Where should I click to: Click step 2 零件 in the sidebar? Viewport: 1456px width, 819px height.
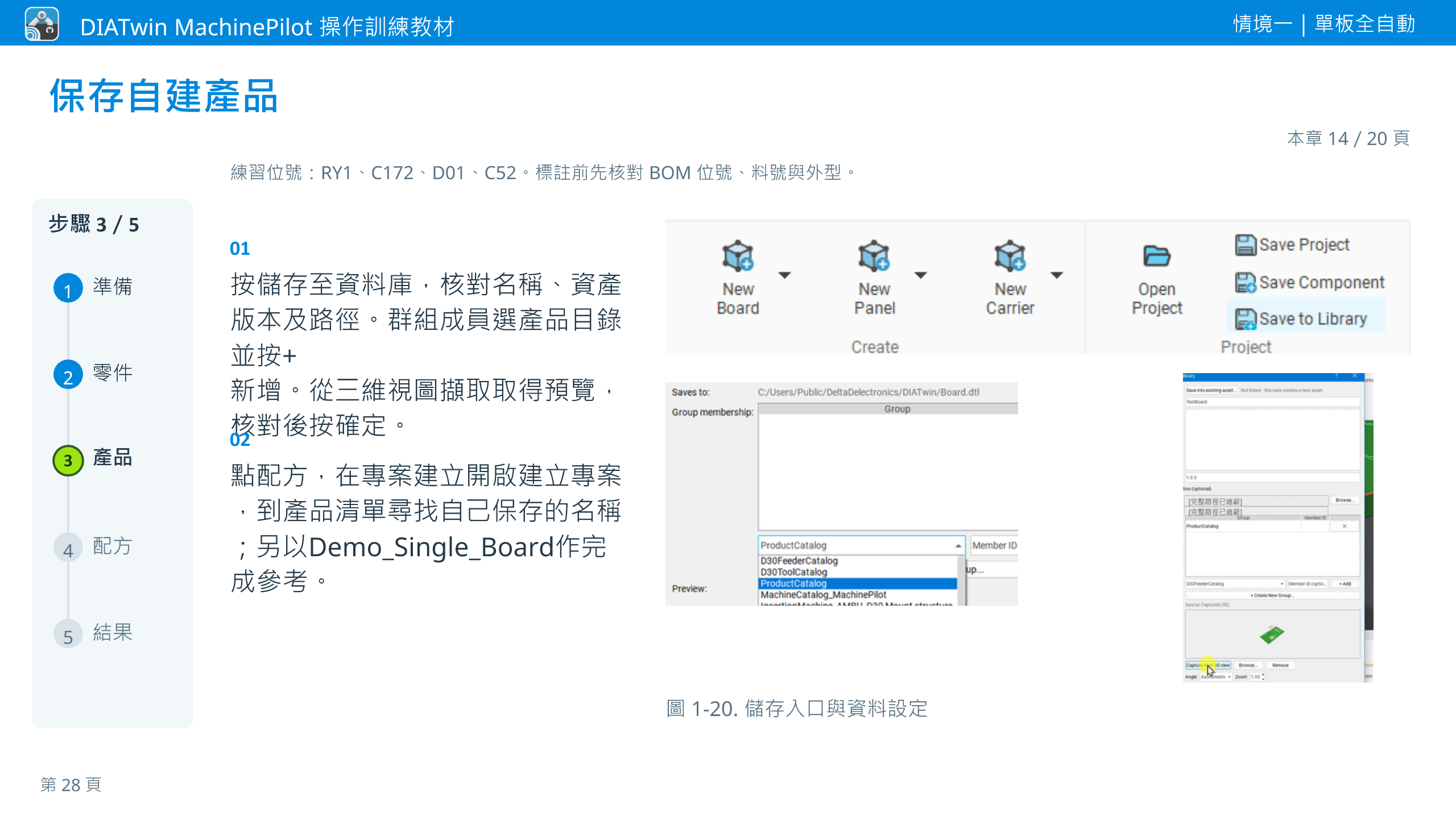coord(93,374)
